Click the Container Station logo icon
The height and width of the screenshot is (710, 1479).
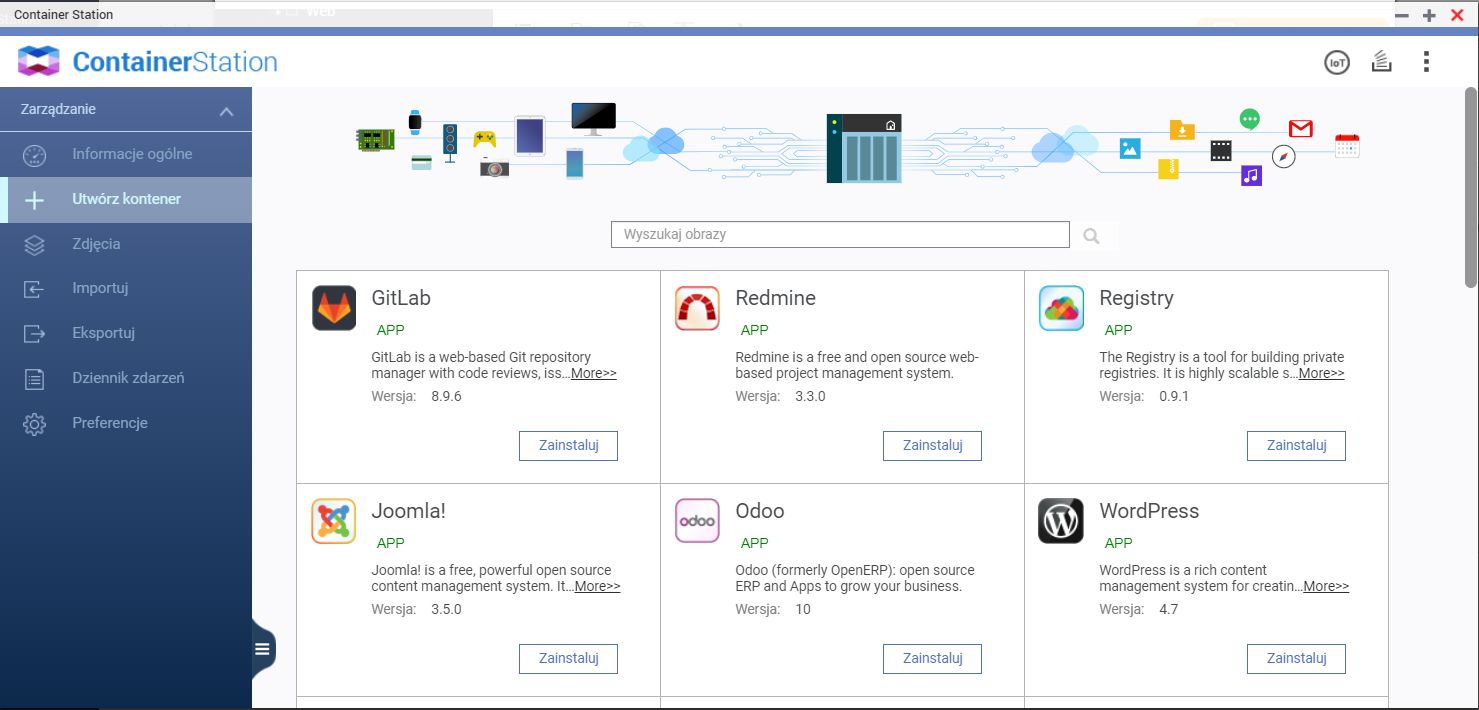pos(39,61)
